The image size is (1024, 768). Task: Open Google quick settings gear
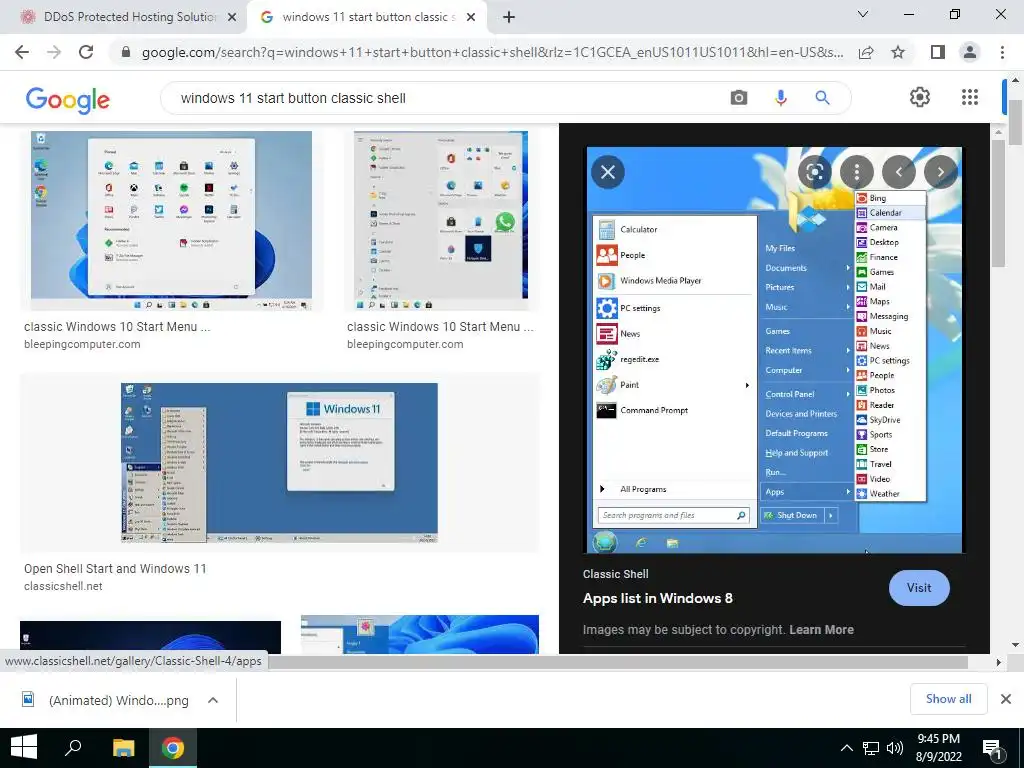pos(920,97)
